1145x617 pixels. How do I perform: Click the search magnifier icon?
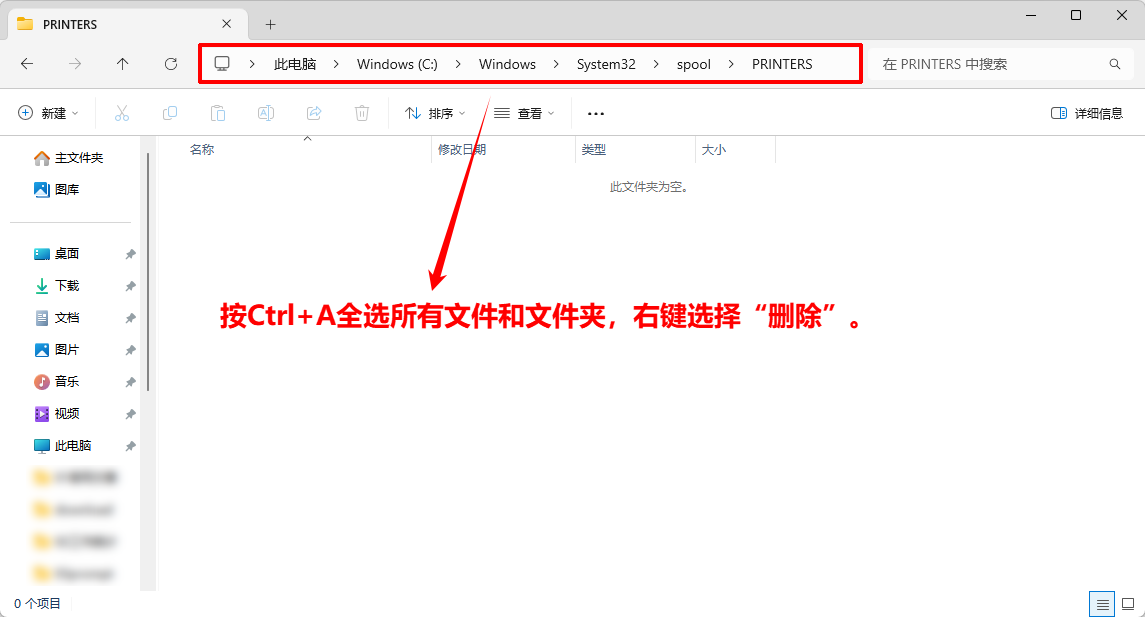(x=1114, y=64)
